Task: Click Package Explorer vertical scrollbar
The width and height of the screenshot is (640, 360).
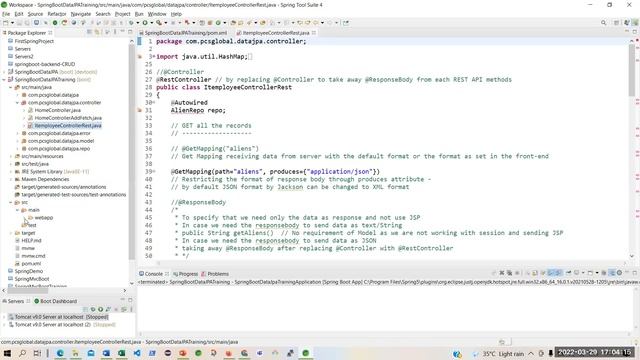Action: tap(132, 151)
